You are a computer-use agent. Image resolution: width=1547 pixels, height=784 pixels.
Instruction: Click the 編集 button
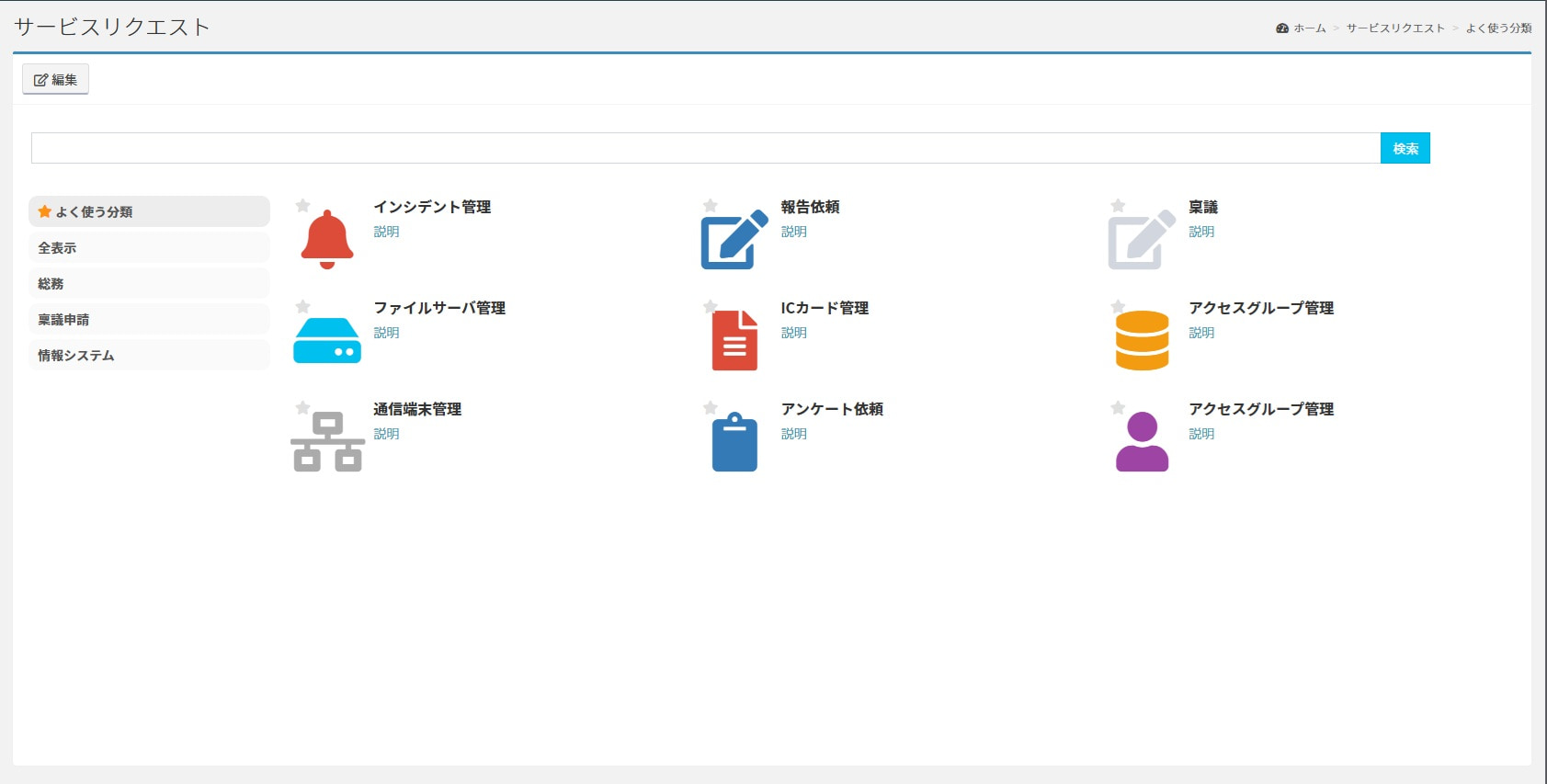point(55,80)
